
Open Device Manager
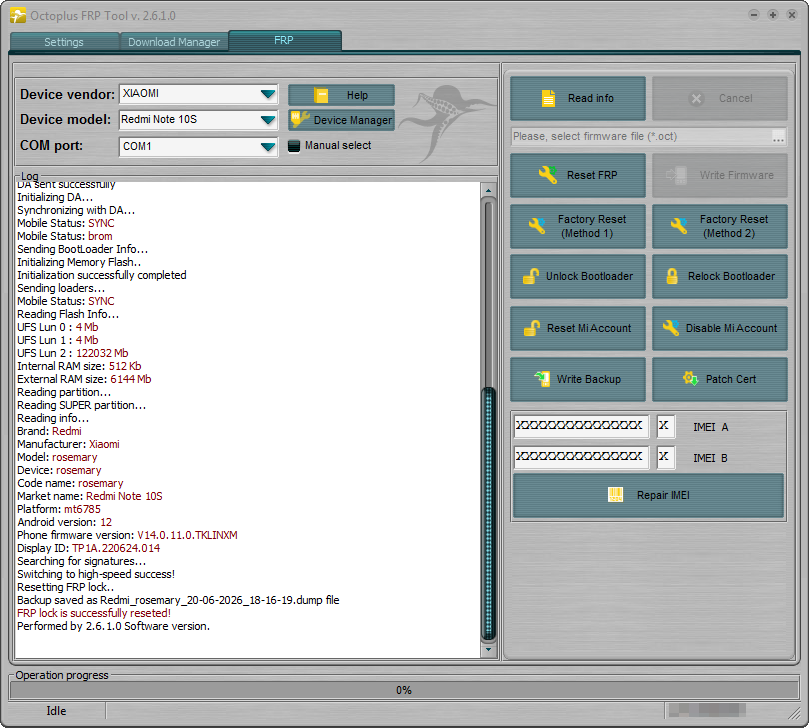(342, 120)
